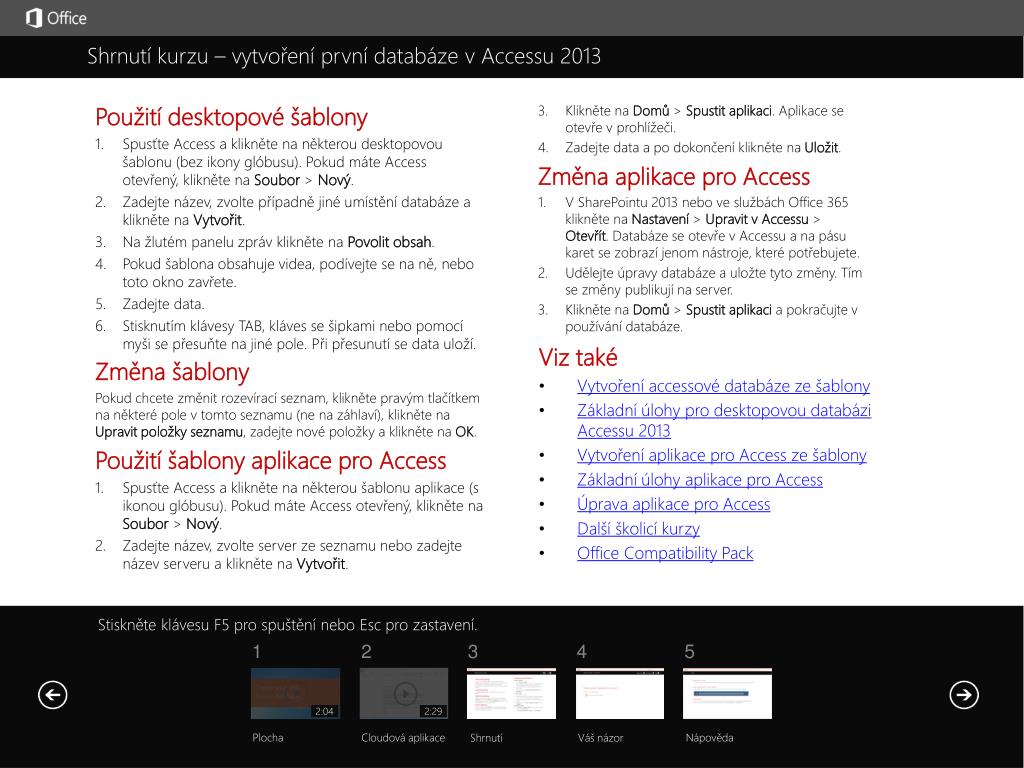
Task: Click the heading Změna aplikace pro Access
Action: coord(674,177)
